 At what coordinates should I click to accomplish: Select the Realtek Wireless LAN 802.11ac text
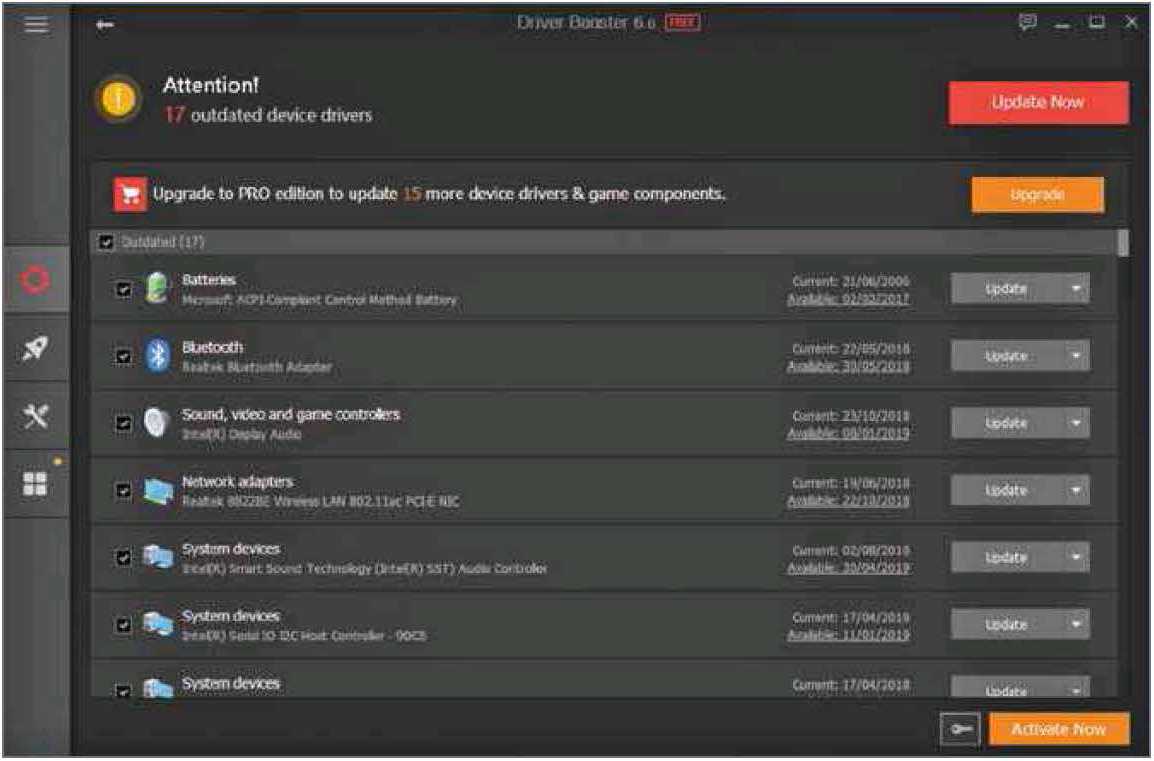(x=320, y=502)
